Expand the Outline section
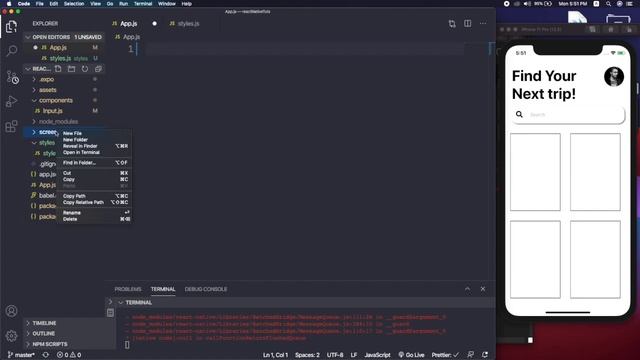The height and width of the screenshot is (360, 640). click(43, 334)
